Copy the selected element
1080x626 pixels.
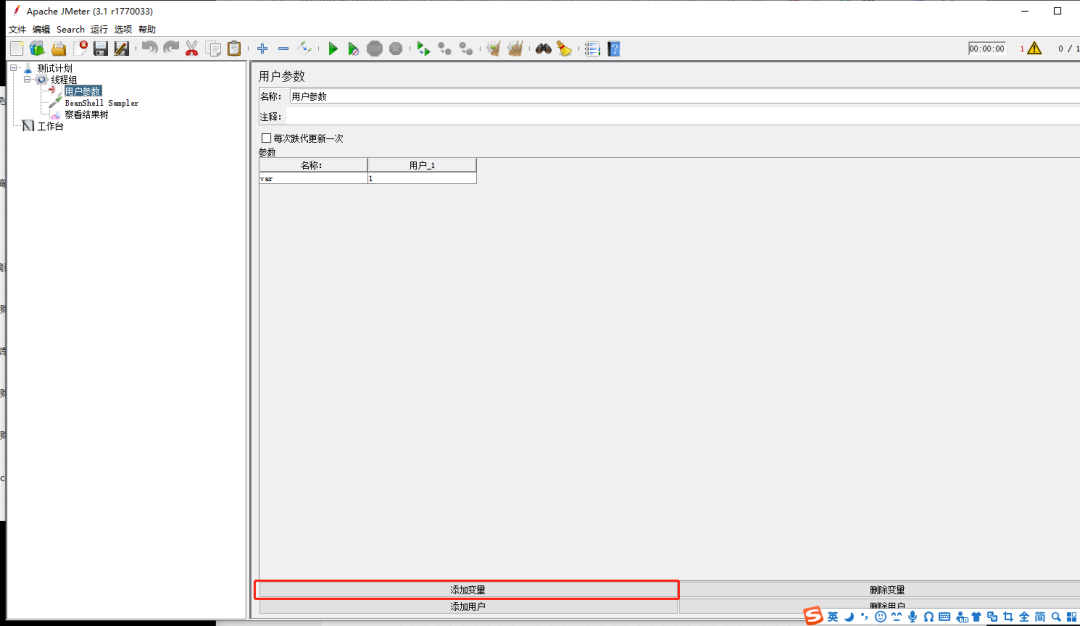pos(214,48)
